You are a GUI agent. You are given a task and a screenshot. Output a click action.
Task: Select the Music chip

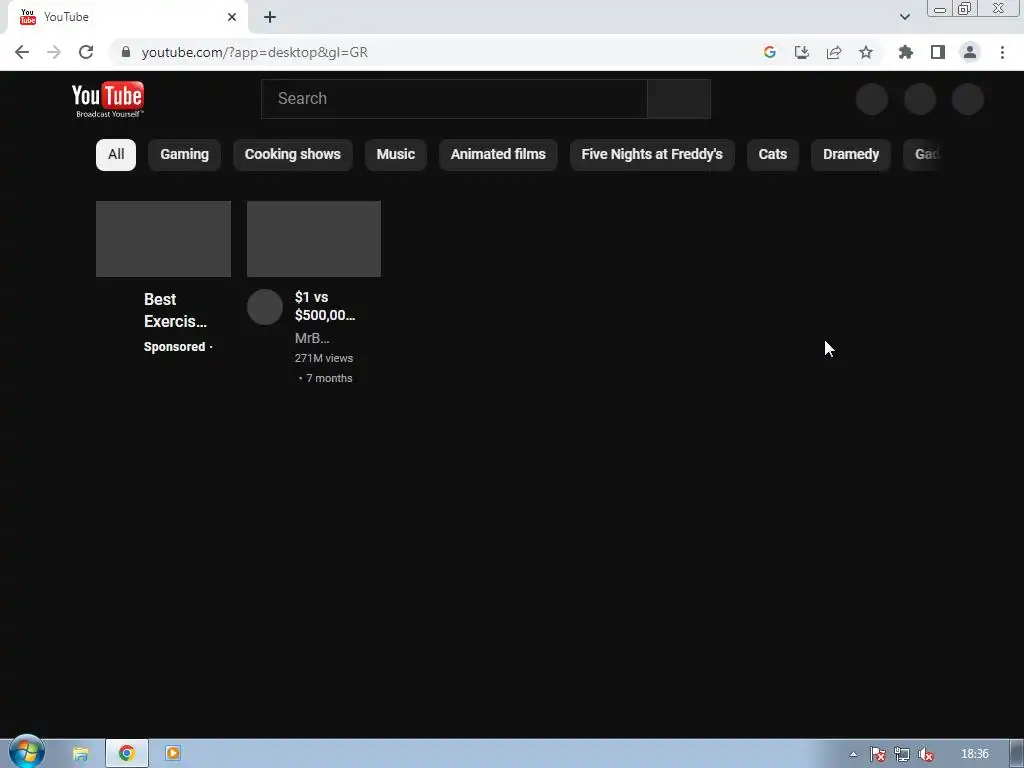point(396,155)
